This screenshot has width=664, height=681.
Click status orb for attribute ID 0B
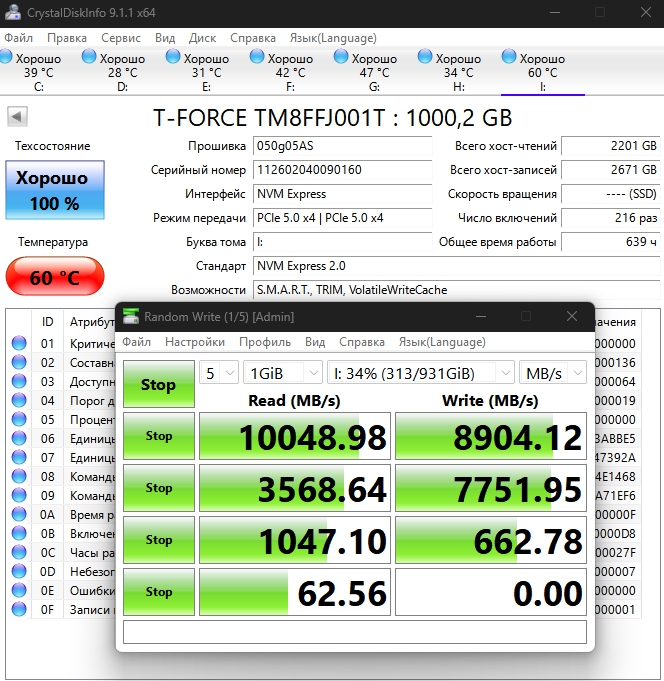tap(19, 533)
